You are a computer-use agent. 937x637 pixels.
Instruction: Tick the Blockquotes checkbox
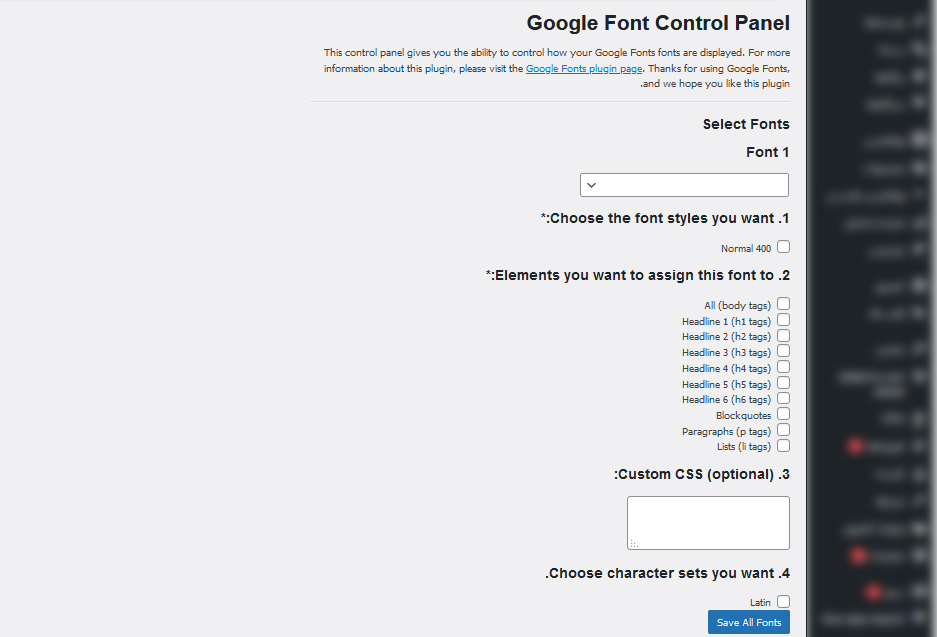pyautogui.click(x=783, y=414)
